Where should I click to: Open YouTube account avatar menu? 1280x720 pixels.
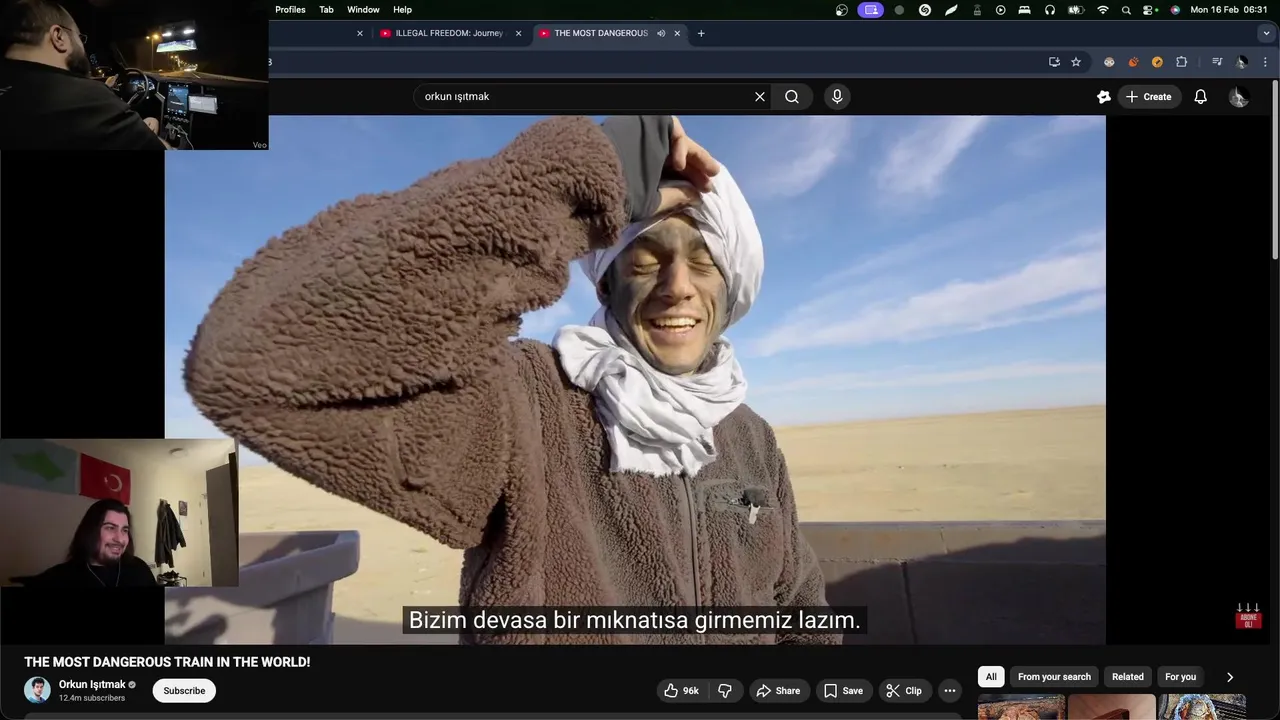point(1238,97)
